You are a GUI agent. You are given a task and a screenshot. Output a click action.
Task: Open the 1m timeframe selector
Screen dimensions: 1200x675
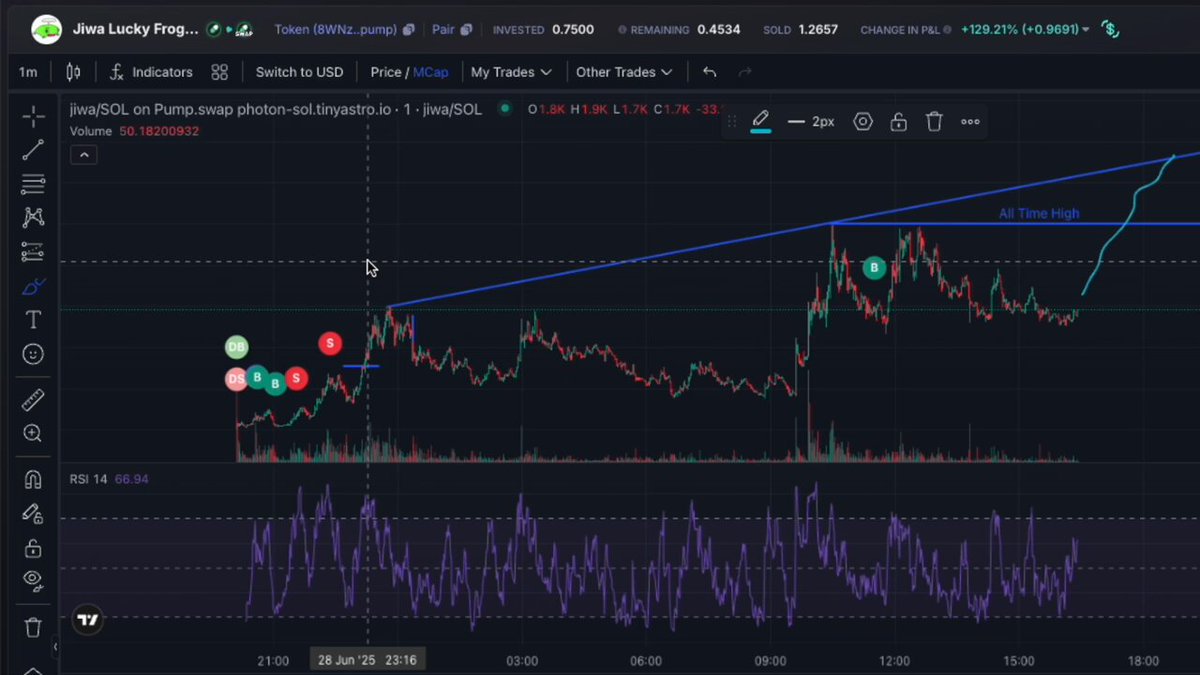(28, 72)
